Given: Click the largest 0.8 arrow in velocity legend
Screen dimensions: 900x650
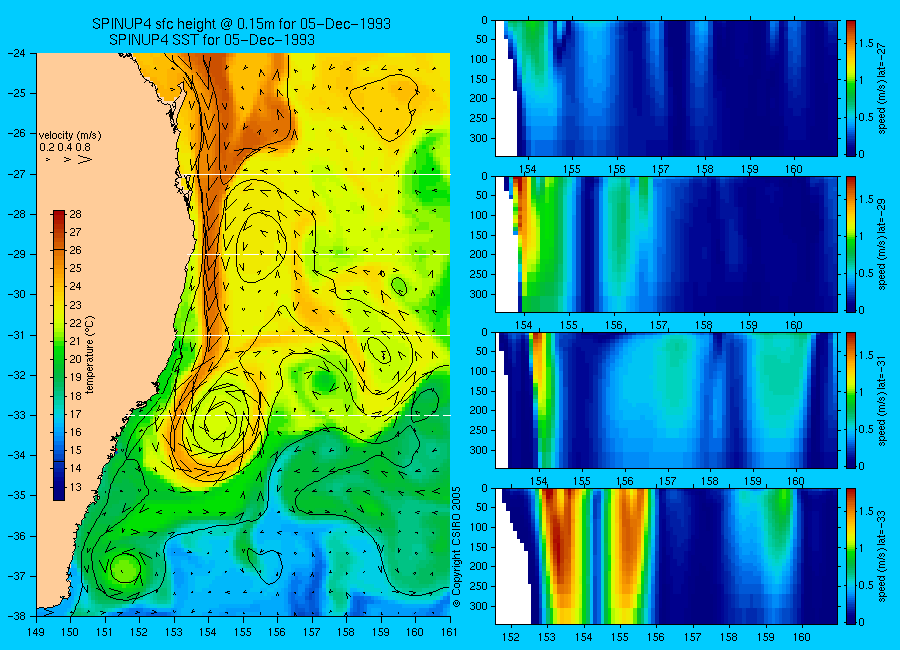Looking at the screenshot, I should click(85, 160).
